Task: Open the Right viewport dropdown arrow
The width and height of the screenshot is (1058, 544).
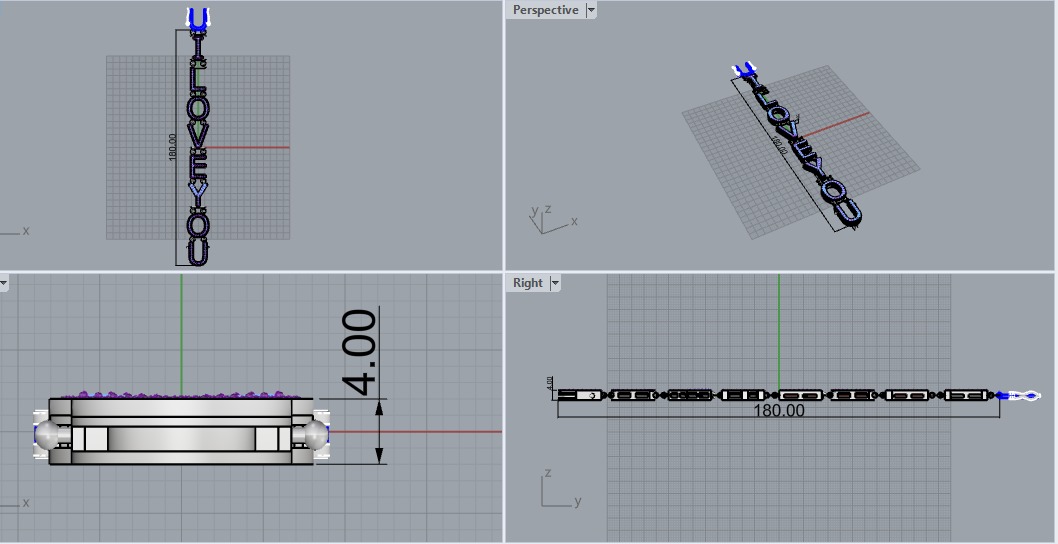Action: (555, 283)
